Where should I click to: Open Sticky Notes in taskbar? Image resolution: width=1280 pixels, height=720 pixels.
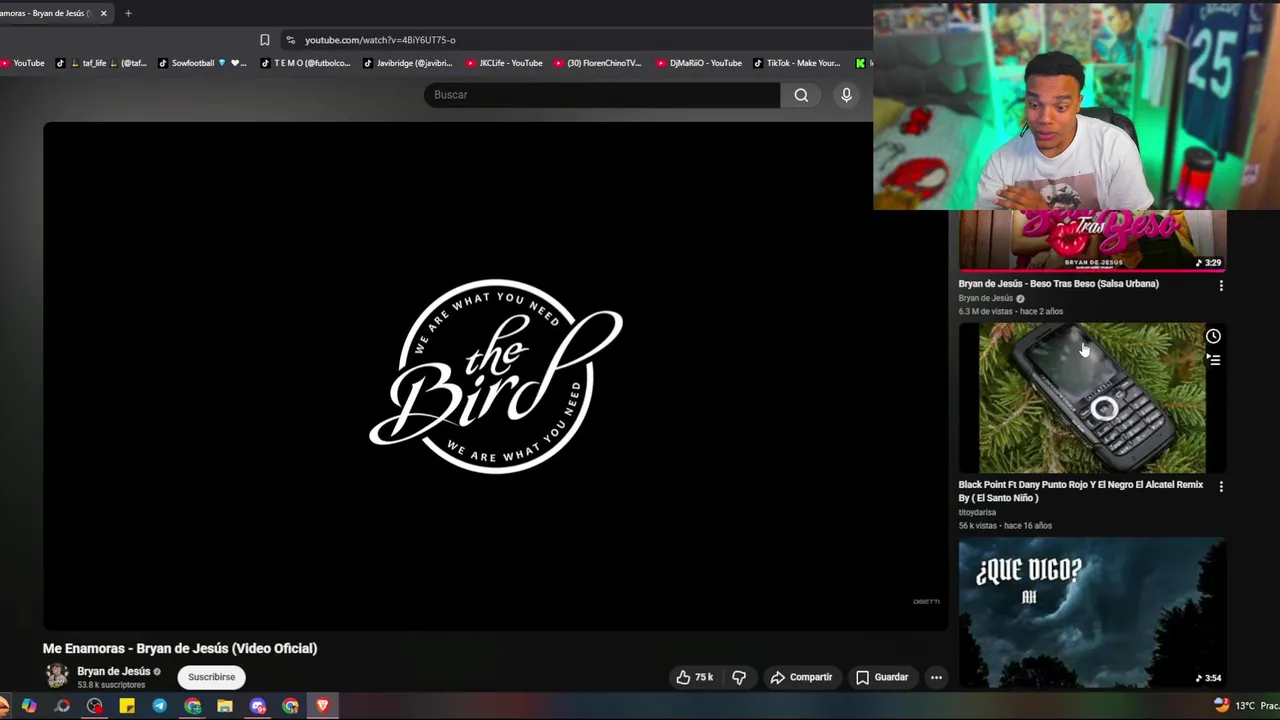coord(127,706)
